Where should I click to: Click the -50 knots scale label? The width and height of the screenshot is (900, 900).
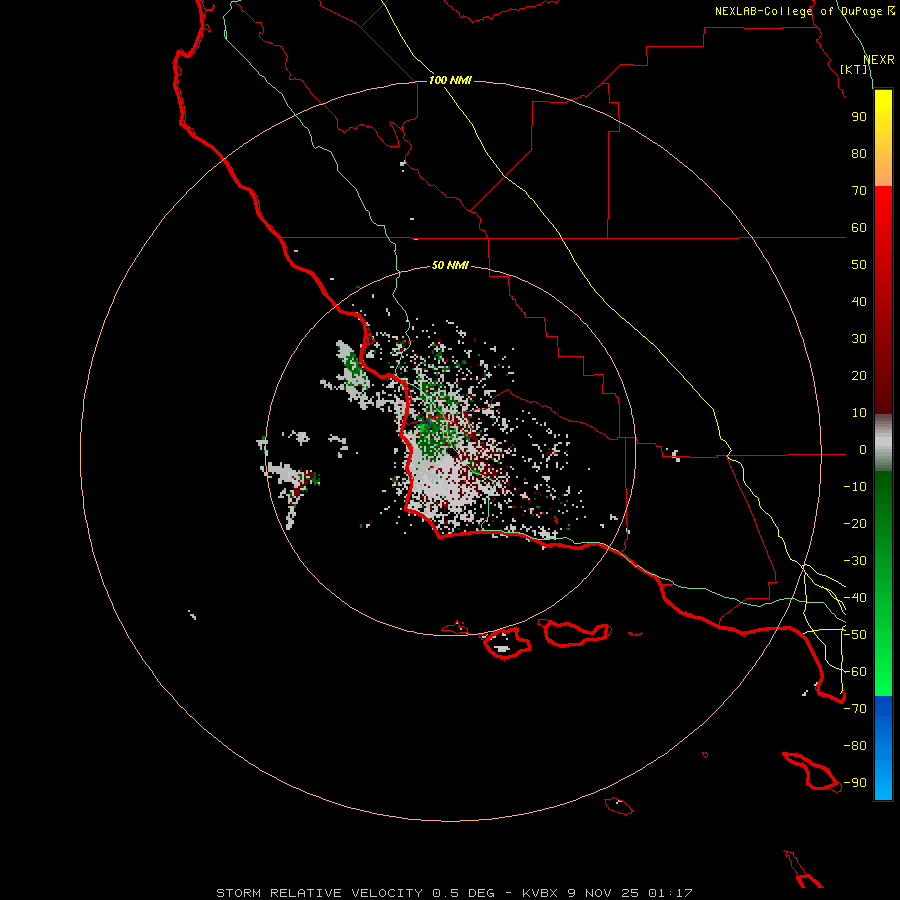pos(855,635)
